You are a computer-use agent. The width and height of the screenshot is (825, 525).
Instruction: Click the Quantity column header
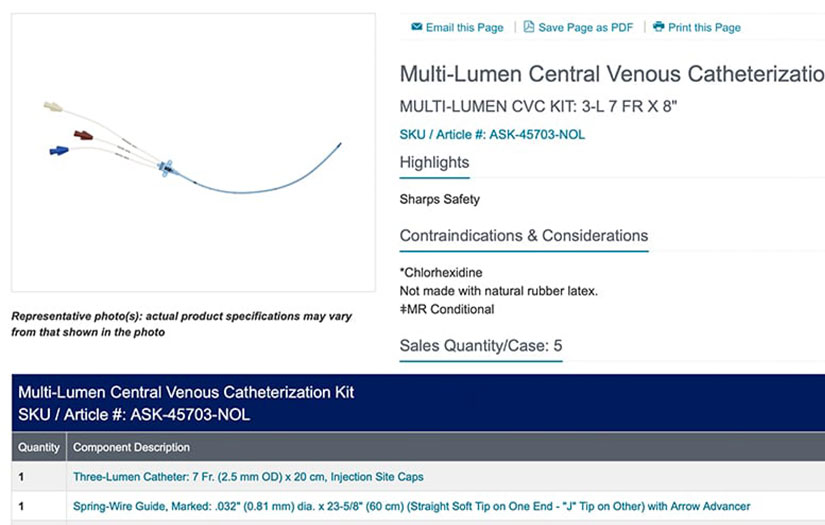pyautogui.click(x=39, y=447)
